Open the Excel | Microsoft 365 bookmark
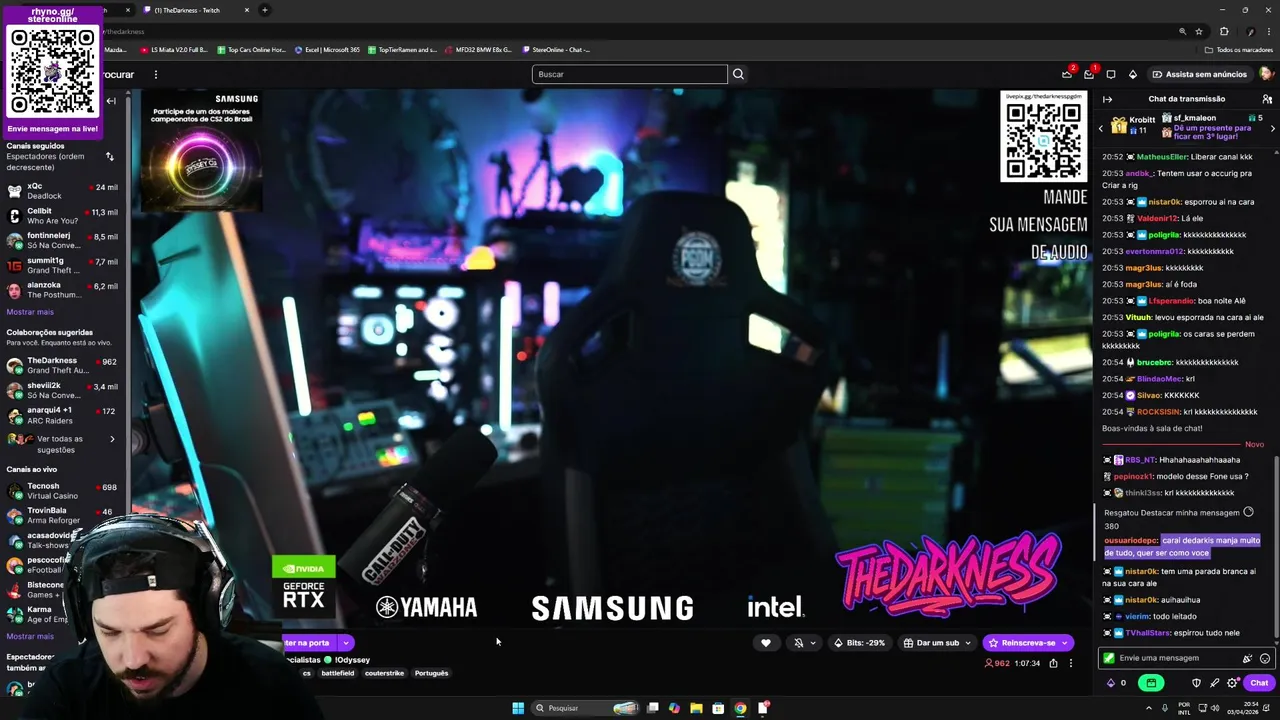 pos(327,49)
